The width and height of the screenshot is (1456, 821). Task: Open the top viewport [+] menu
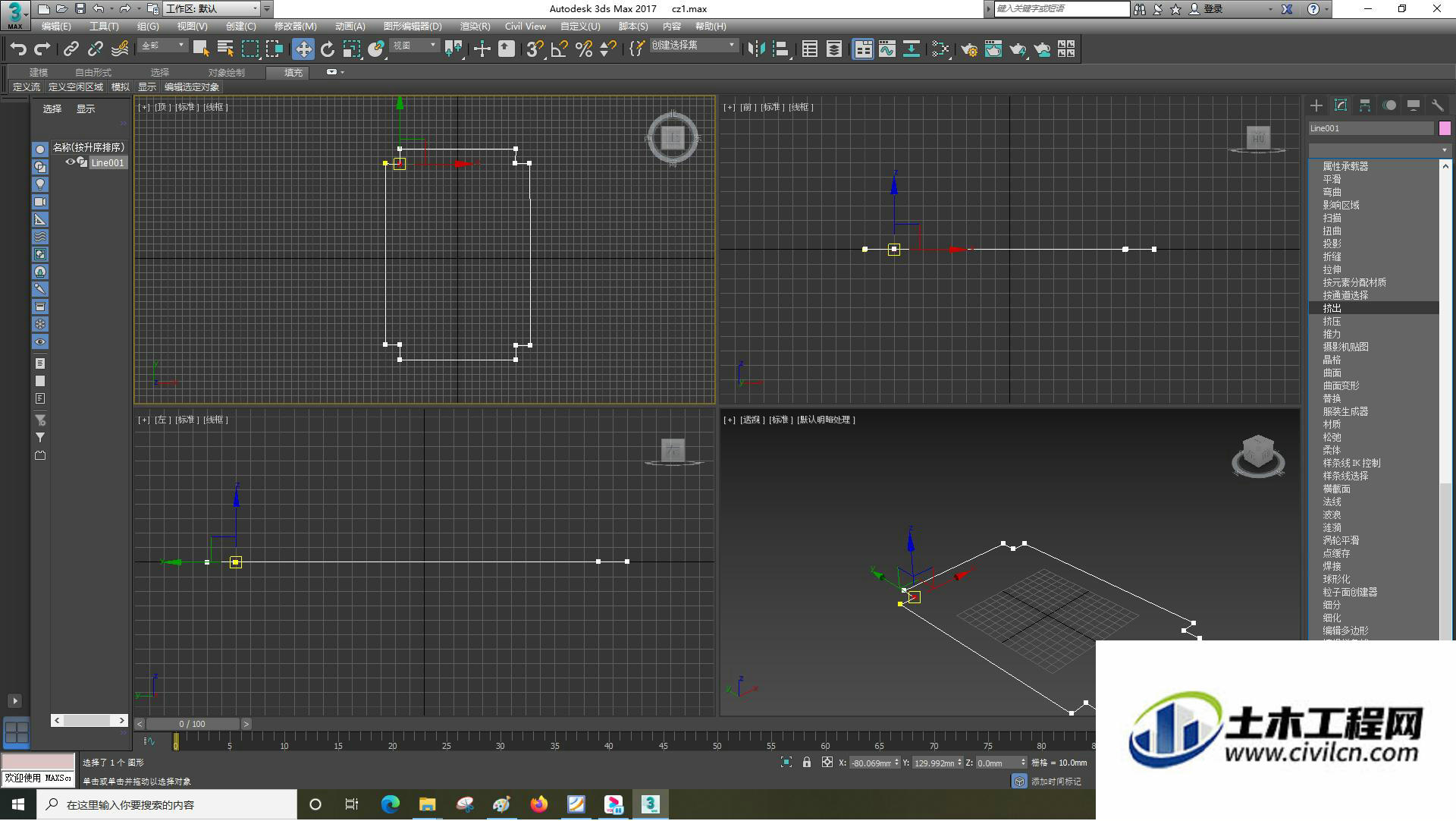point(144,107)
